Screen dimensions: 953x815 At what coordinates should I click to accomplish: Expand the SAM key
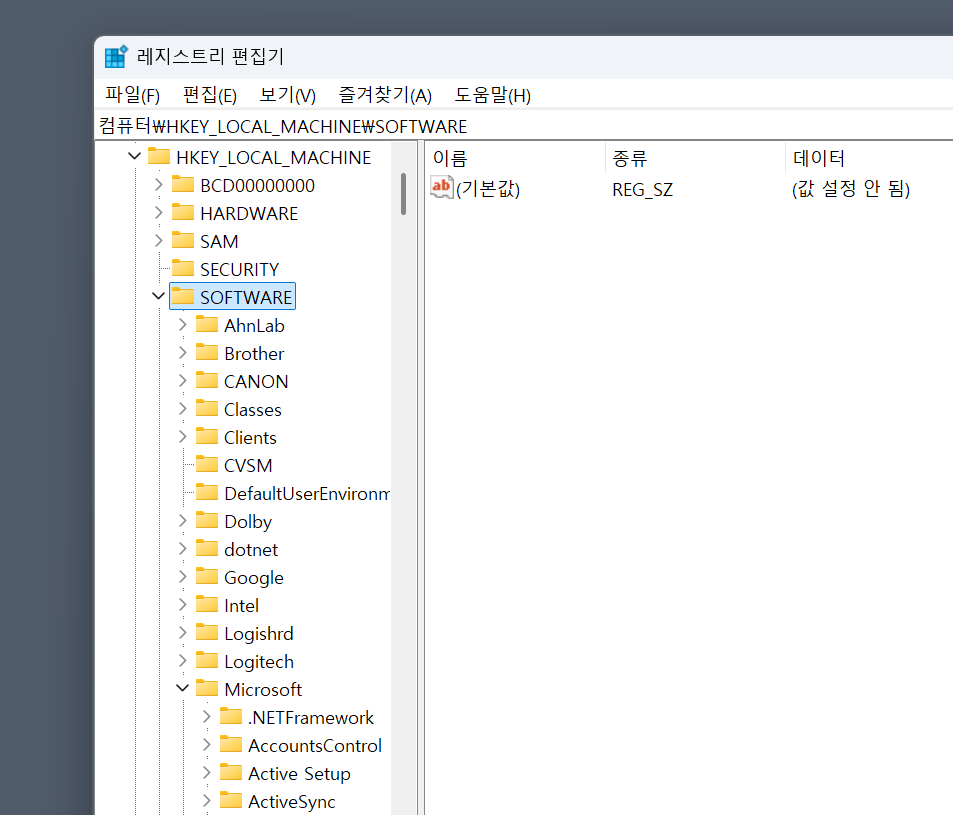point(159,241)
